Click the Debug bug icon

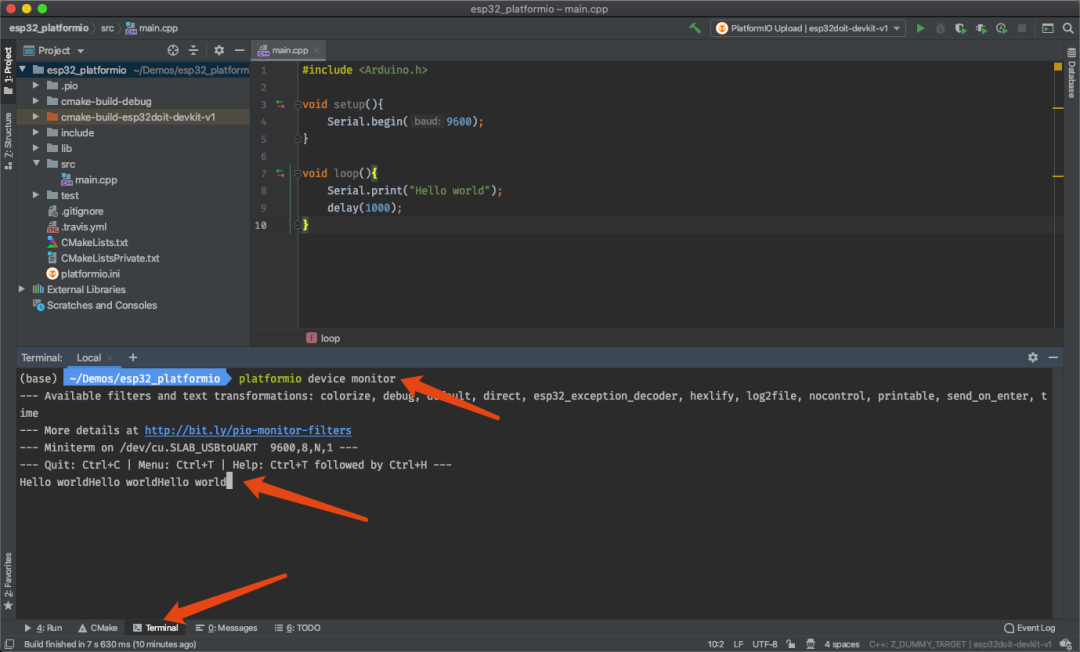[940, 29]
